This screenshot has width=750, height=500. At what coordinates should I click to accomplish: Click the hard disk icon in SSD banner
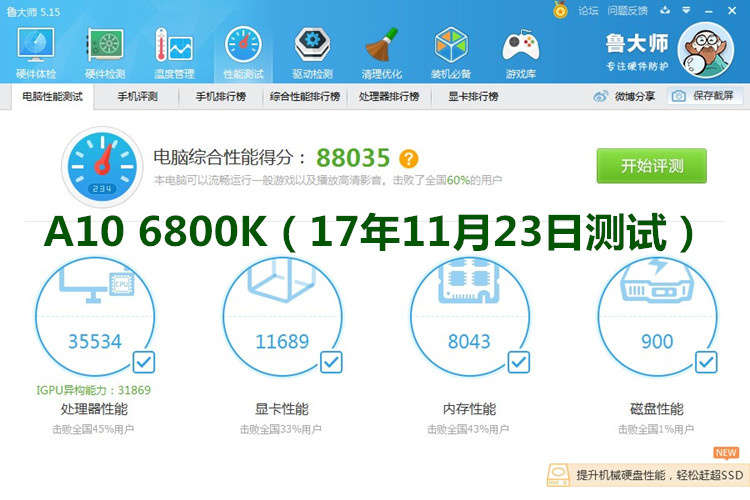(x=558, y=475)
